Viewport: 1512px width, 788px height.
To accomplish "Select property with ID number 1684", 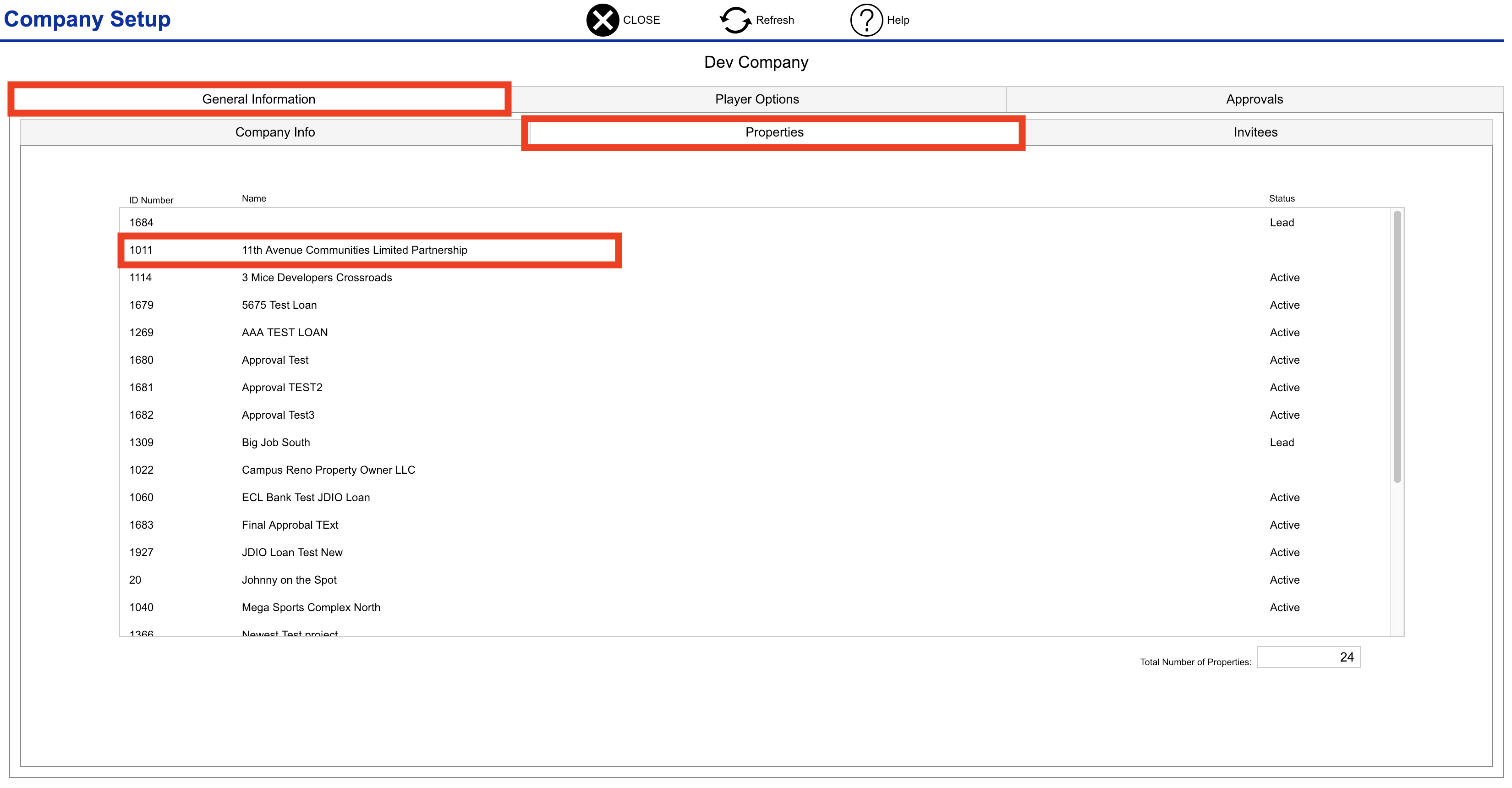I will [142, 223].
